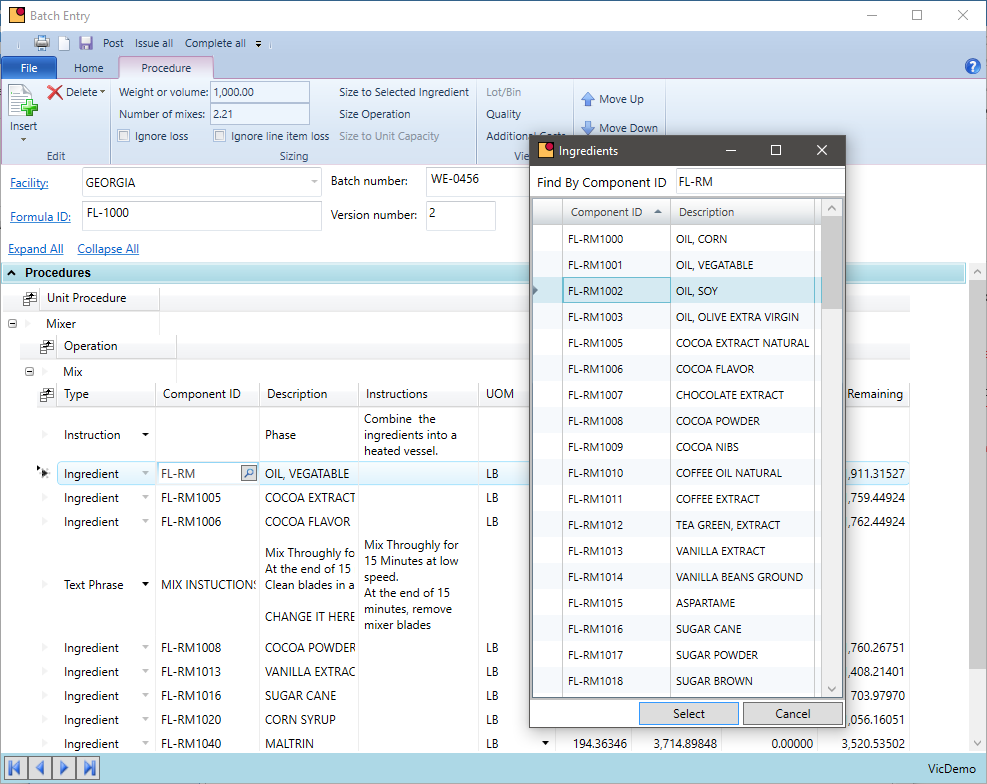Select the Insert icon in the Edit group
The height and width of the screenshot is (784, 987).
pyautogui.click(x=21, y=100)
